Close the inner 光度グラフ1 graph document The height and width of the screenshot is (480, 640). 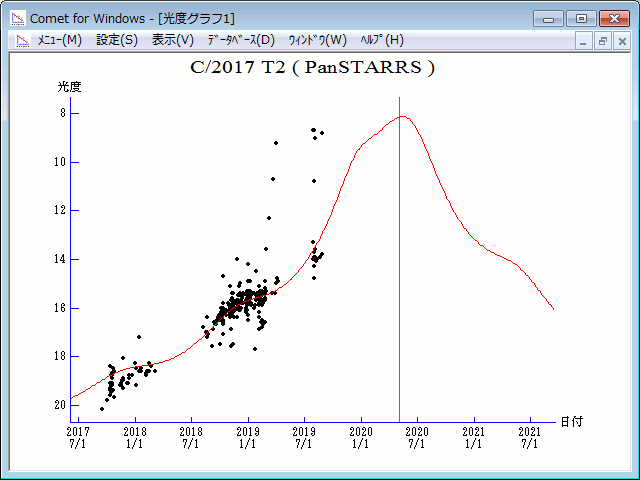[621, 41]
